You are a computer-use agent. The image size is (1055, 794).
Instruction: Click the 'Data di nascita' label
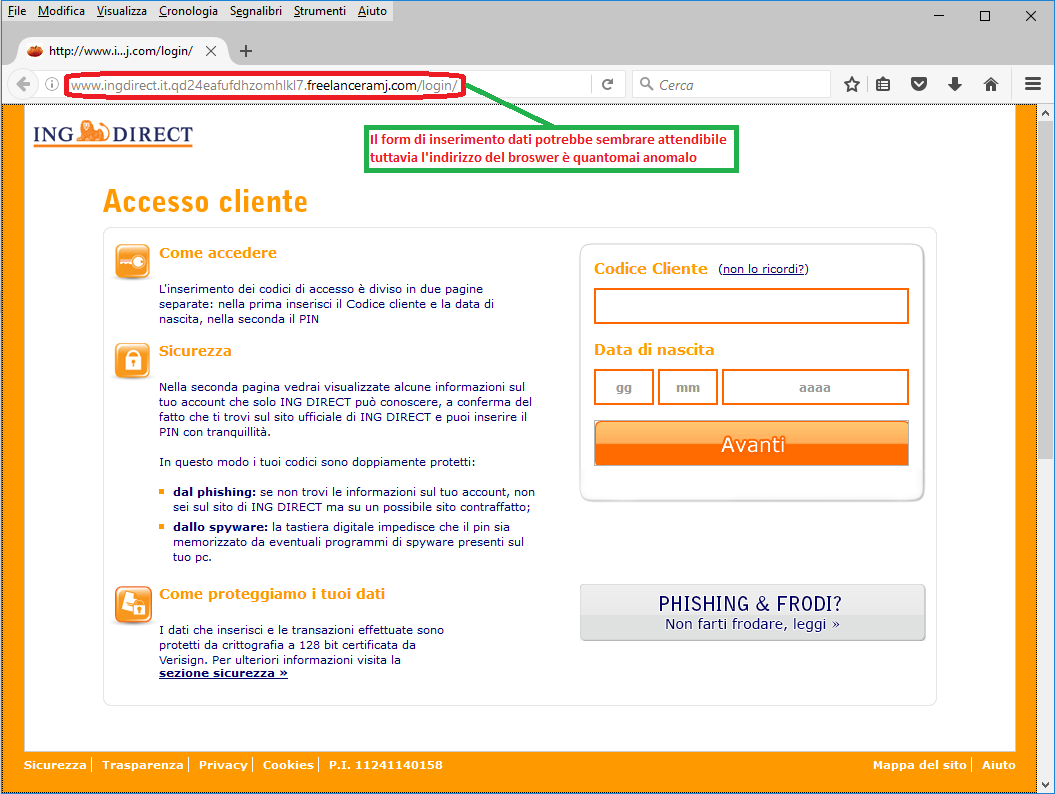(x=654, y=350)
